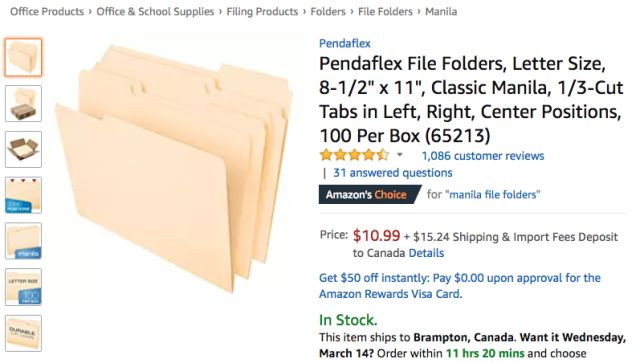
Task: Go to Office Products breadcrumb
Action: click(47, 11)
